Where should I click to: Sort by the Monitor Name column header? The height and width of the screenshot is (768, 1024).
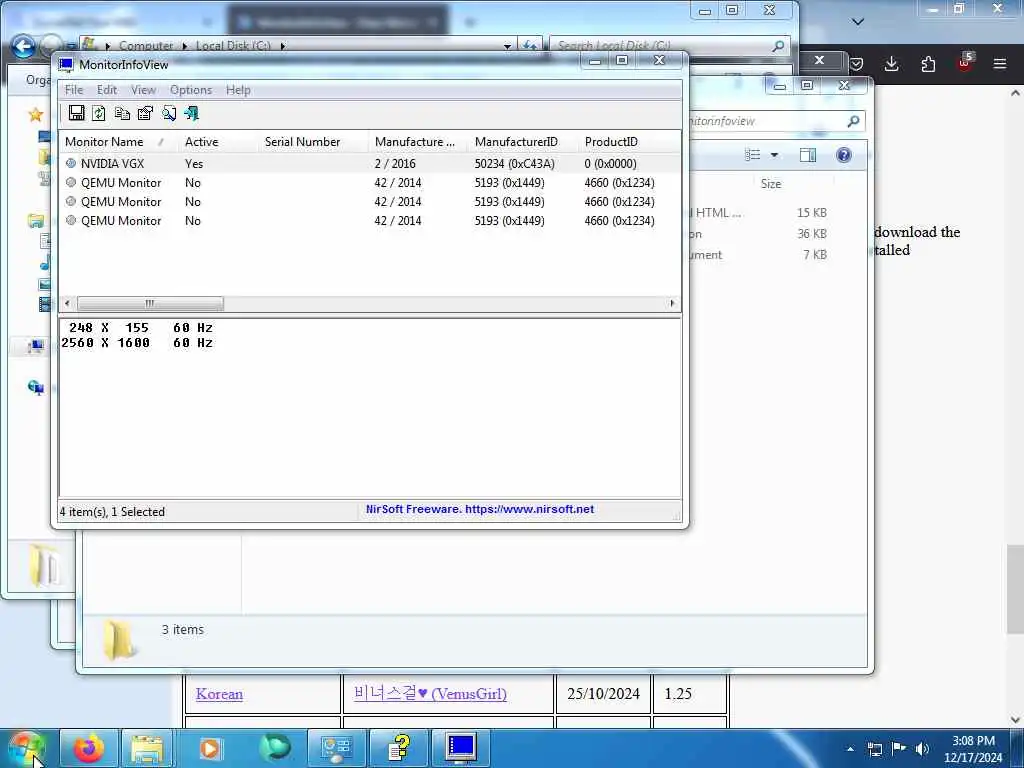pyautogui.click(x=118, y=142)
